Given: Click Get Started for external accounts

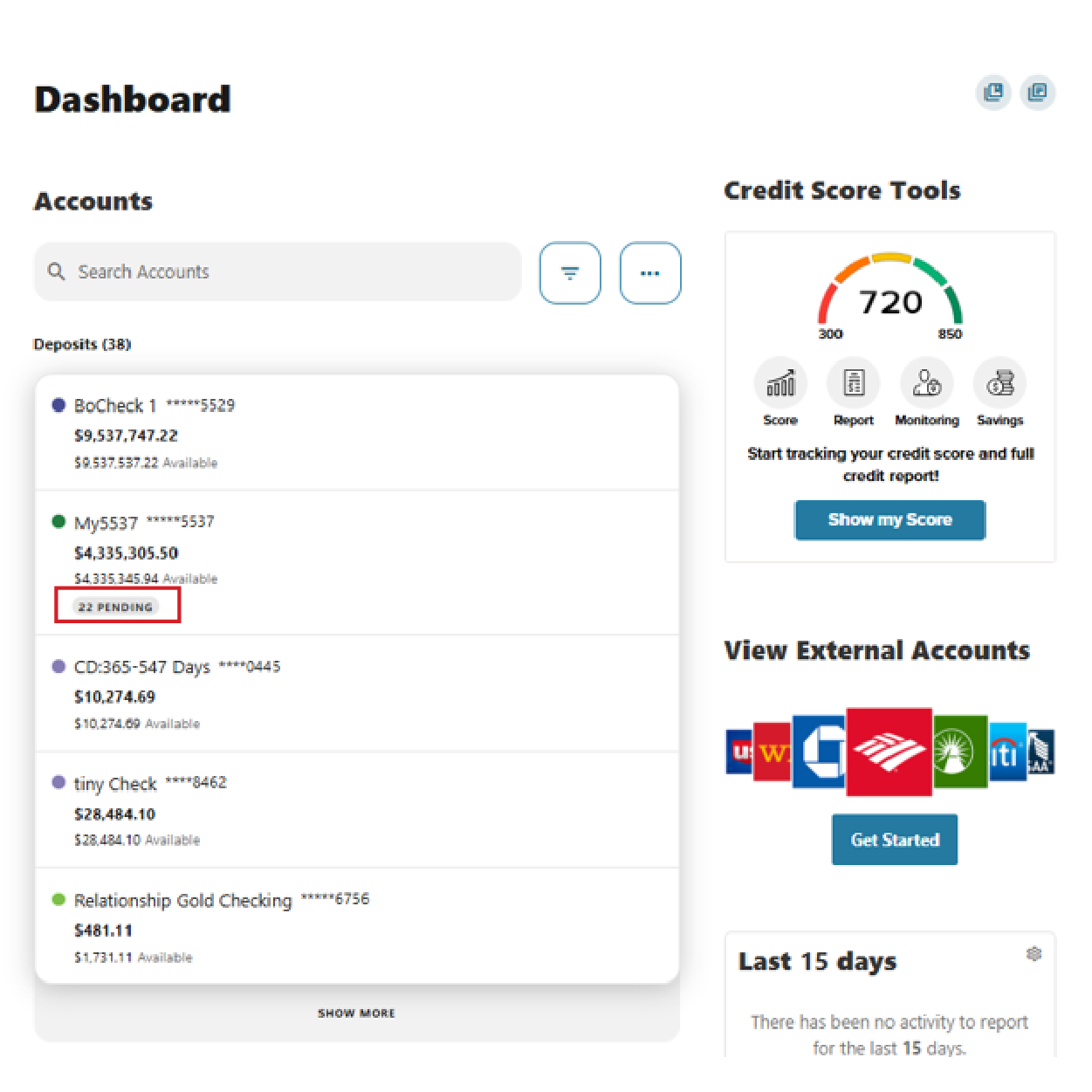Looking at the screenshot, I should click(x=895, y=840).
